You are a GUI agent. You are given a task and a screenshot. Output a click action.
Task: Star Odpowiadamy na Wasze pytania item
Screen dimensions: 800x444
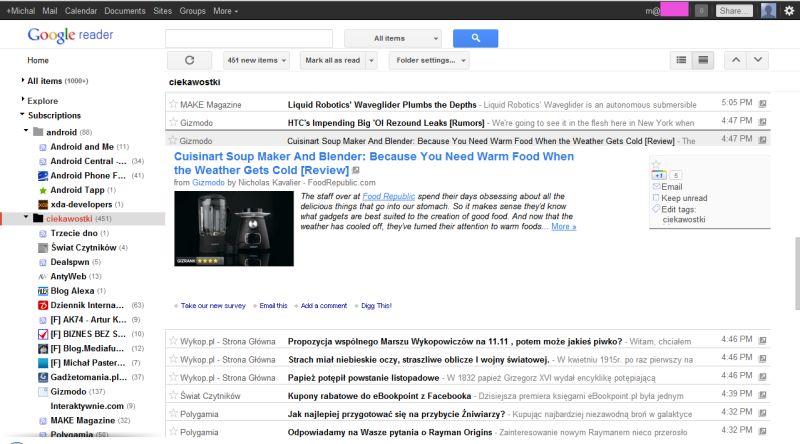click(x=173, y=431)
